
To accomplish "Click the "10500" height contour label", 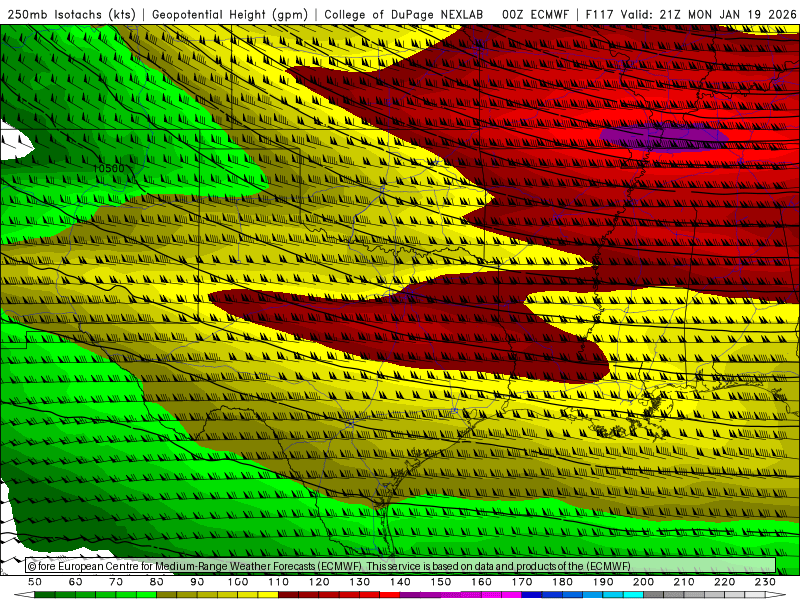I will [108, 168].
